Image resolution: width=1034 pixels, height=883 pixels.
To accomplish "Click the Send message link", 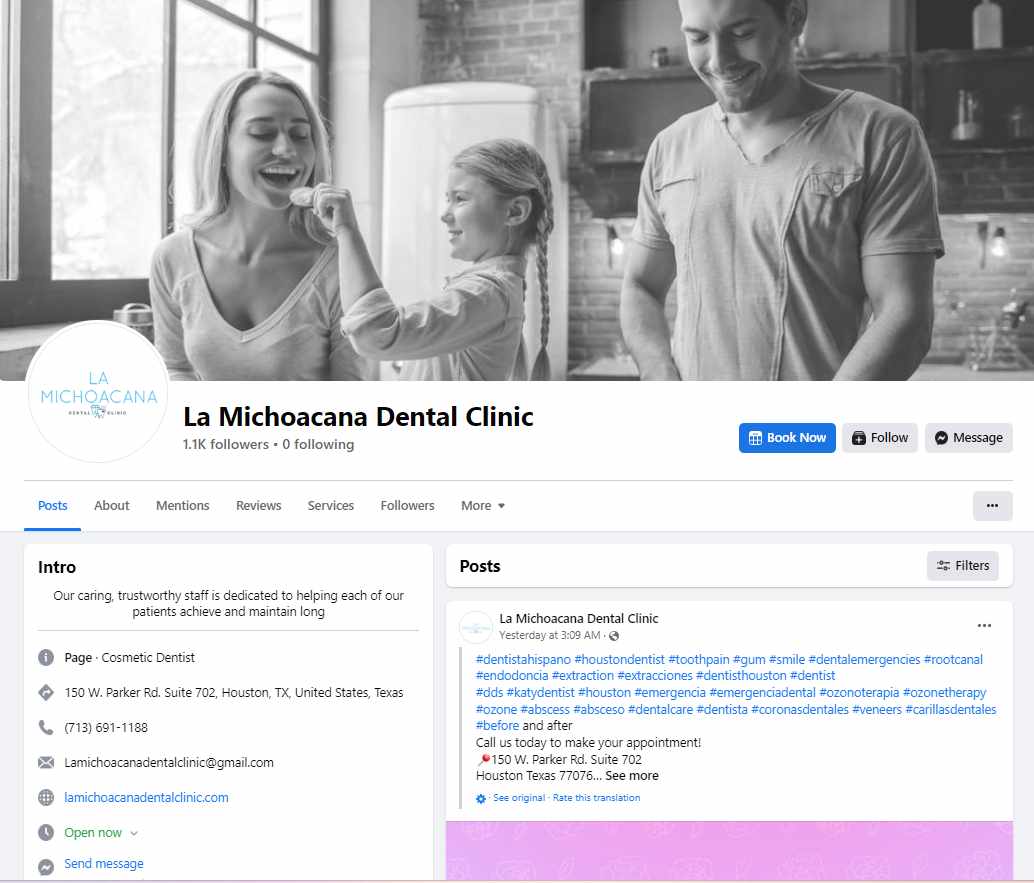I will click(104, 864).
